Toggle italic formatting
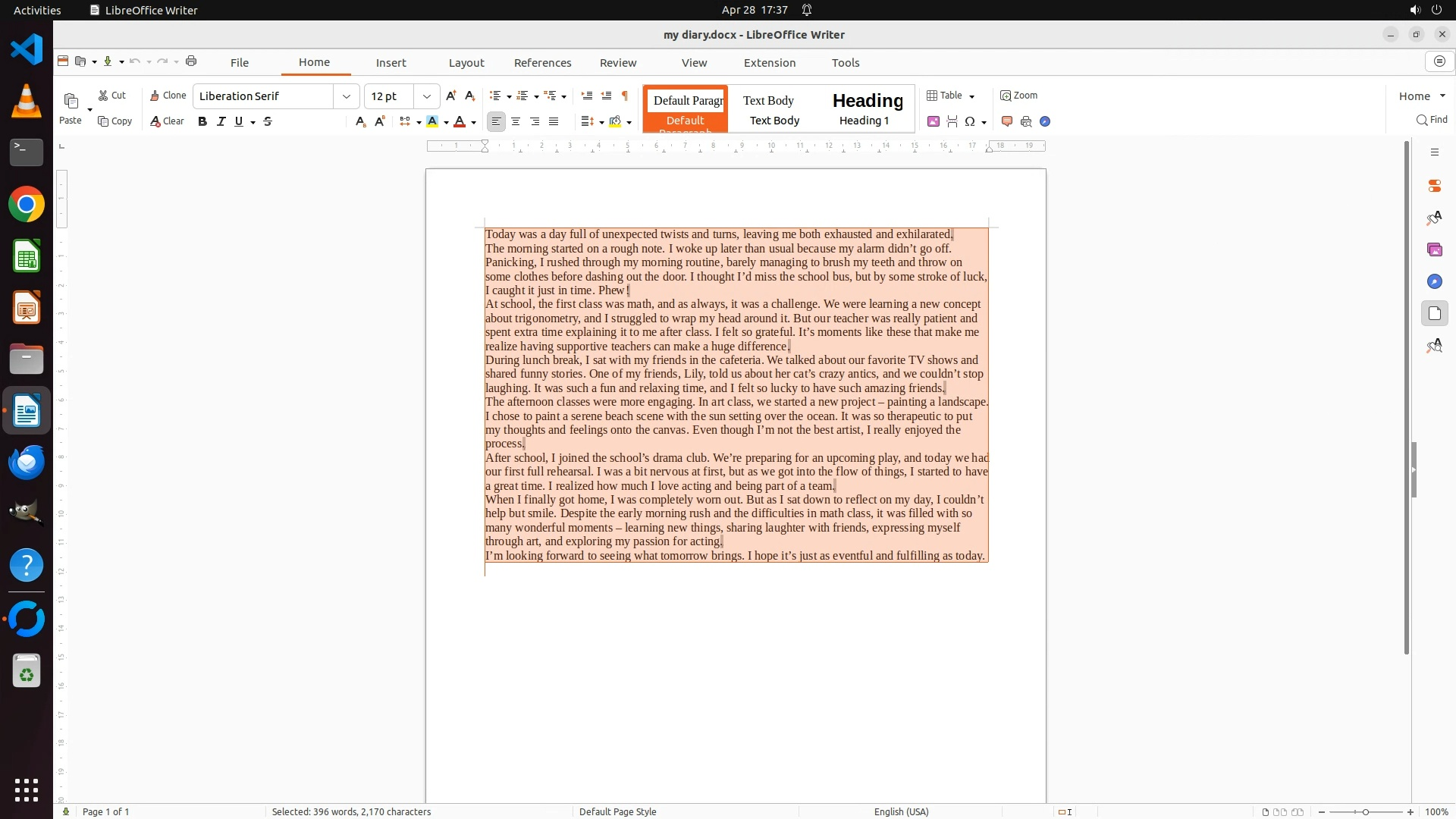1456x819 pixels. pos(221,121)
